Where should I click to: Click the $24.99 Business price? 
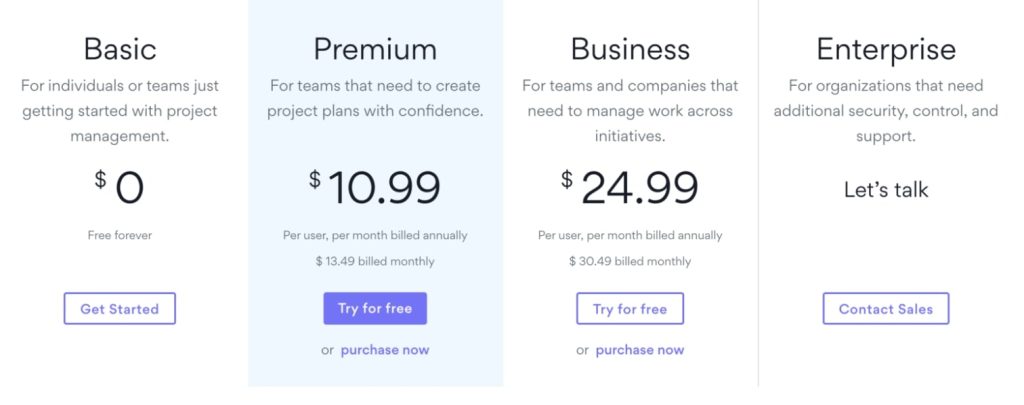click(630, 187)
